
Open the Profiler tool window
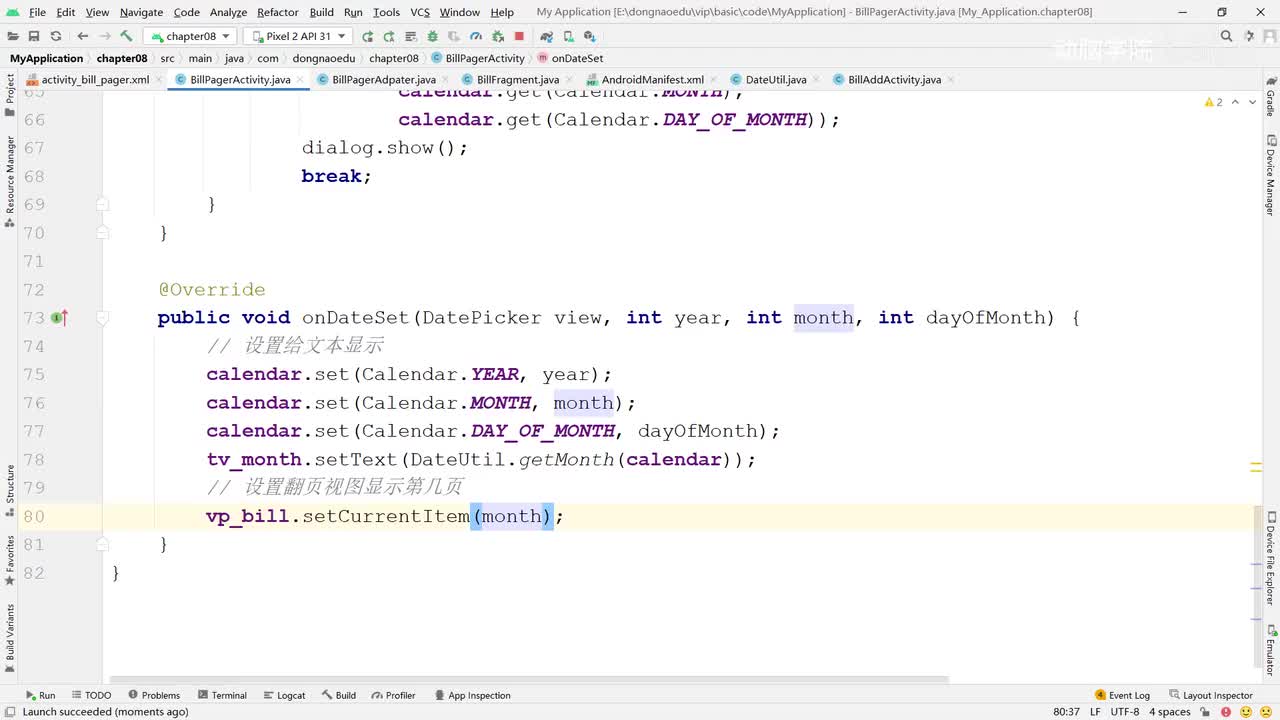tap(393, 695)
